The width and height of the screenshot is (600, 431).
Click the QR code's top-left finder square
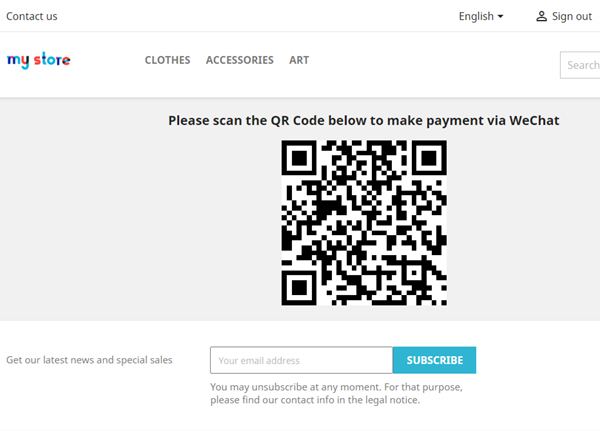(299, 158)
